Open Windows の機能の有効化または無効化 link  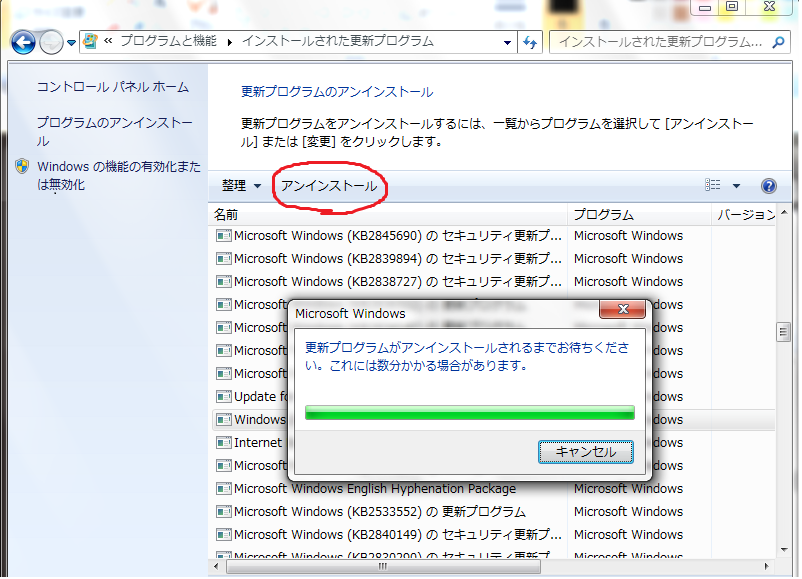pyautogui.click(x=119, y=175)
